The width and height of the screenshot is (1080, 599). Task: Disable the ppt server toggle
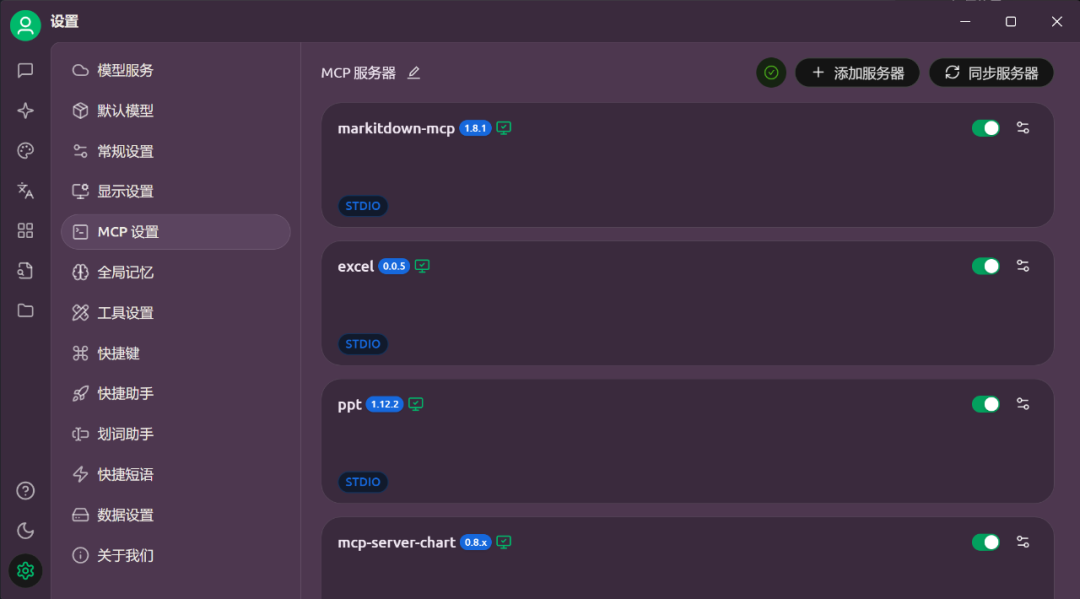(986, 404)
